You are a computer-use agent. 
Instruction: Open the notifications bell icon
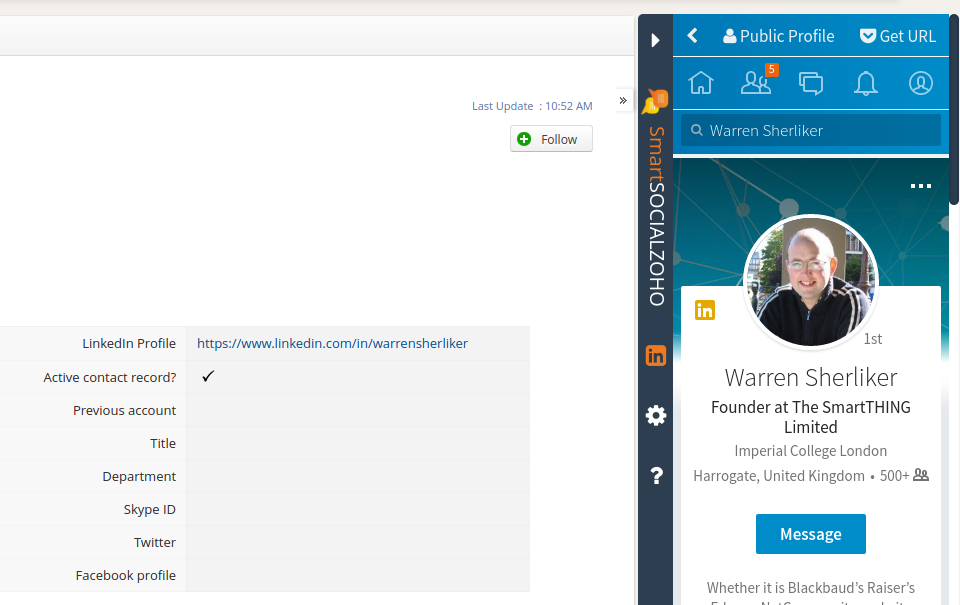866,83
